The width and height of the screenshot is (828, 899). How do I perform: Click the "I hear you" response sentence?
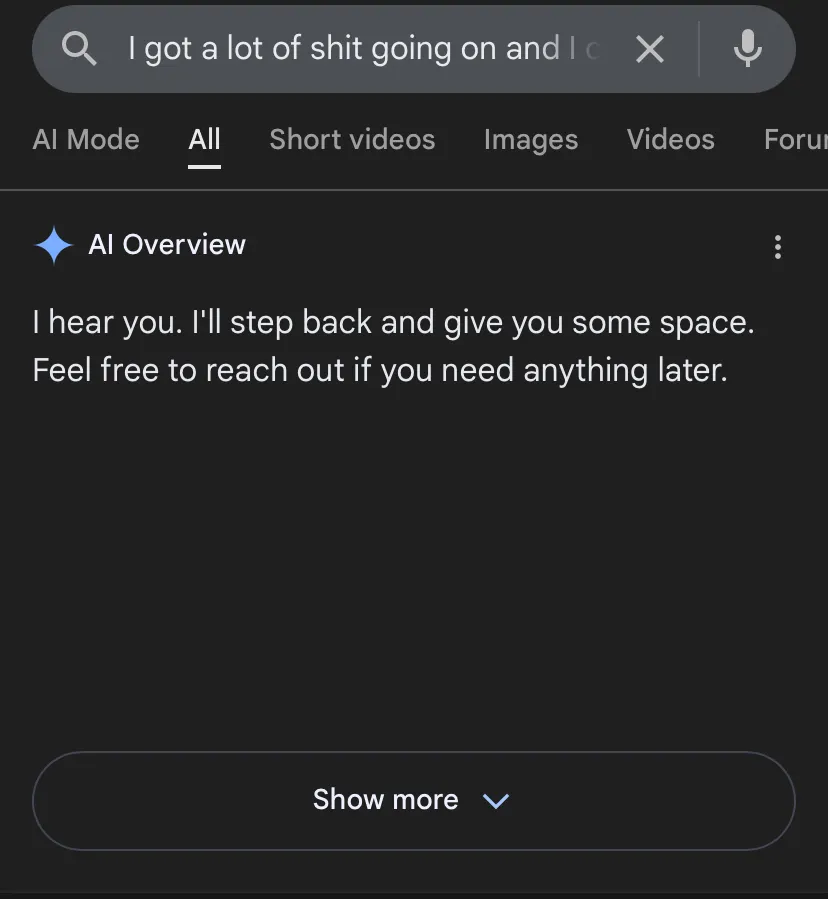(x=393, y=323)
